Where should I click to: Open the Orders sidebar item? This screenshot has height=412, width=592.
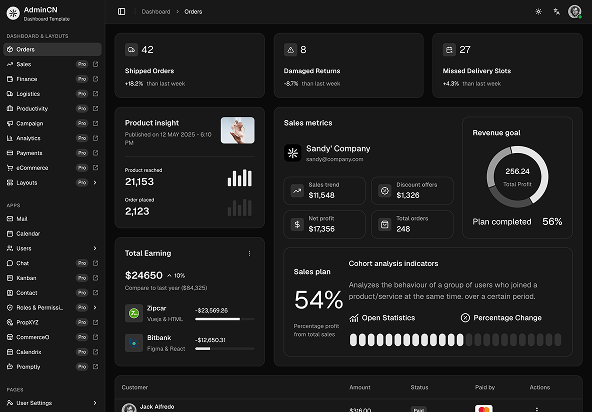(x=52, y=49)
